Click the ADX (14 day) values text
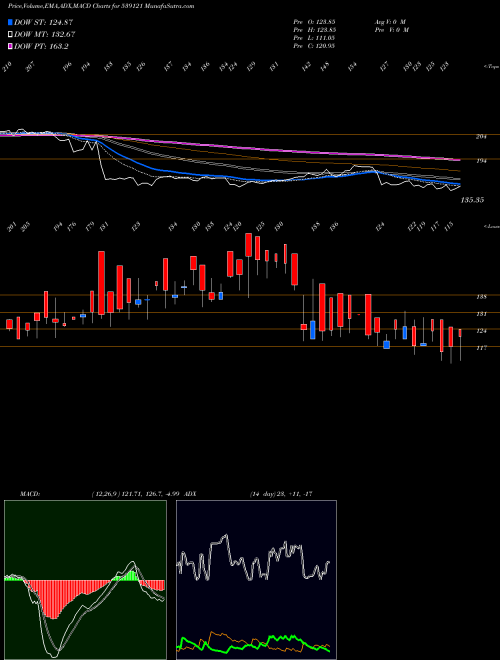The height and width of the screenshot is (660, 500). coord(280,494)
